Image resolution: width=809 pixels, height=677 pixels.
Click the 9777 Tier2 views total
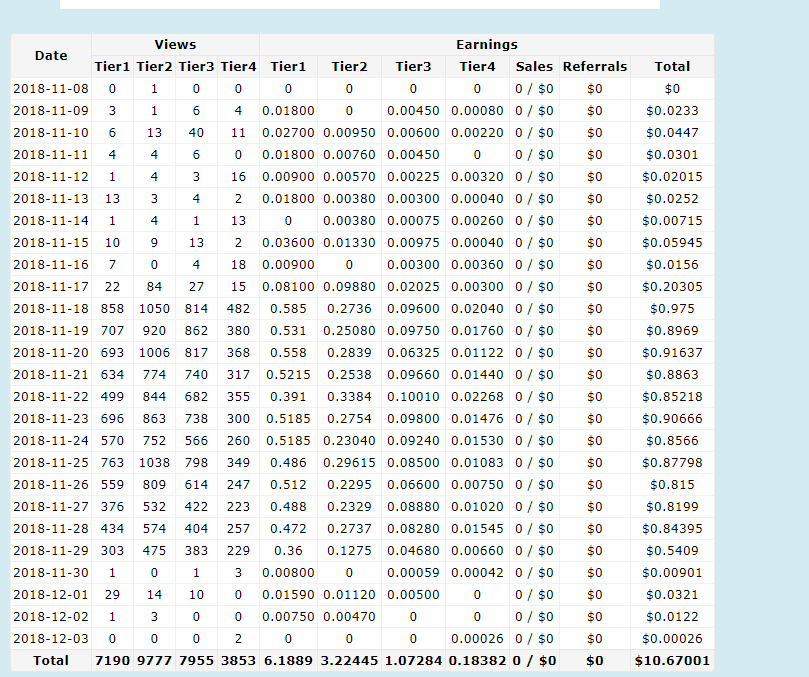154,661
